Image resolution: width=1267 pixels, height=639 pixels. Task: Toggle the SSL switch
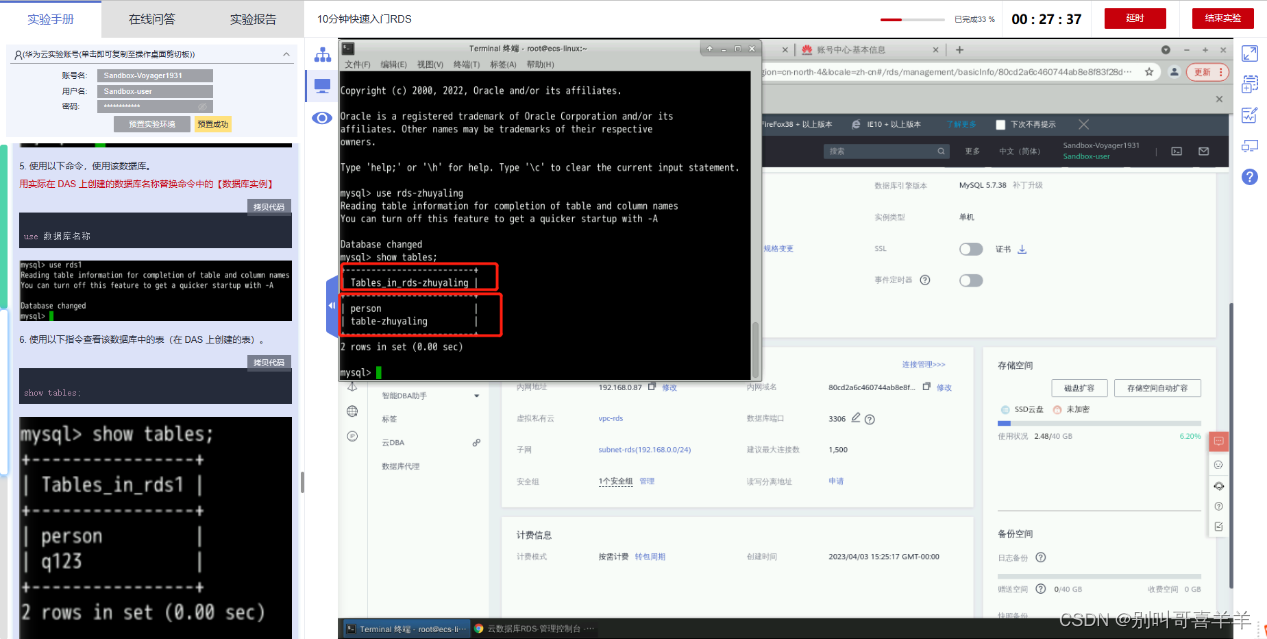pyautogui.click(x=970, y=249)
